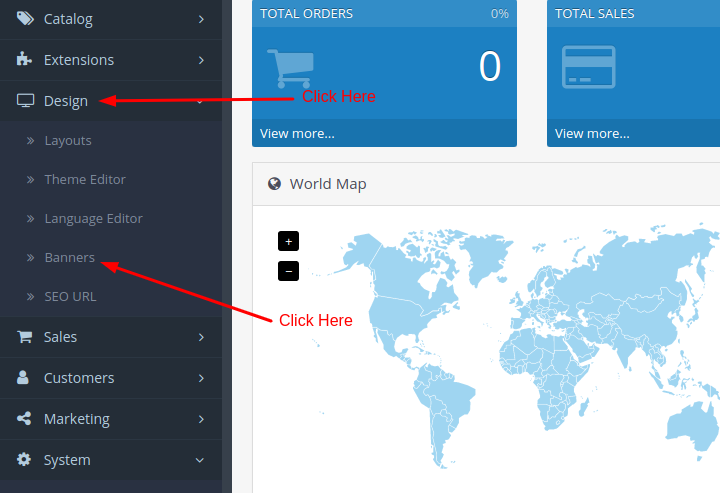This screenshot has width=720, height=493.
Task: Click the TOTAL ORDERS heading
Action: 306,14
